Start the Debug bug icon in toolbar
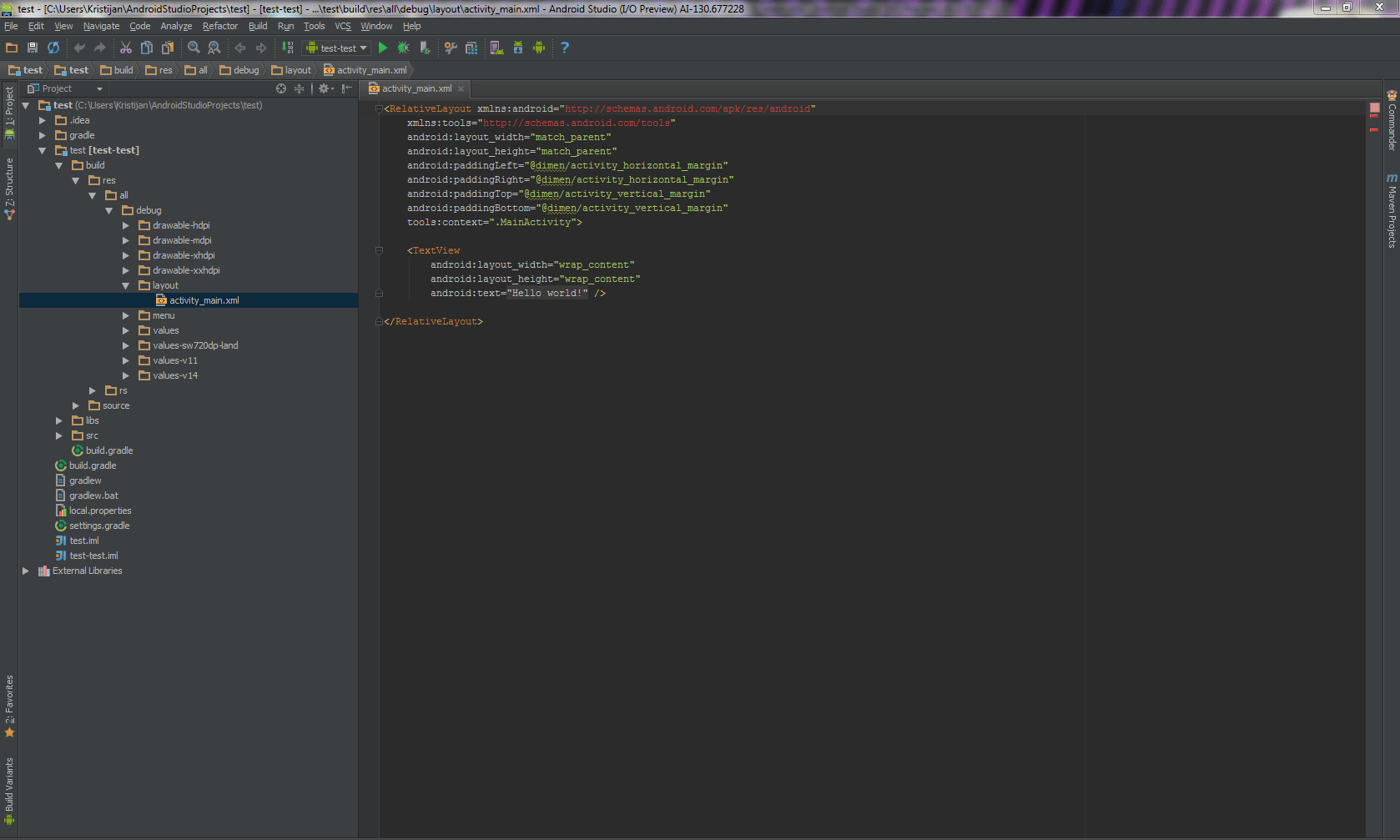The height and width of the screenshot is (840, 1400). pyautogui.click(x=403, y=48)
